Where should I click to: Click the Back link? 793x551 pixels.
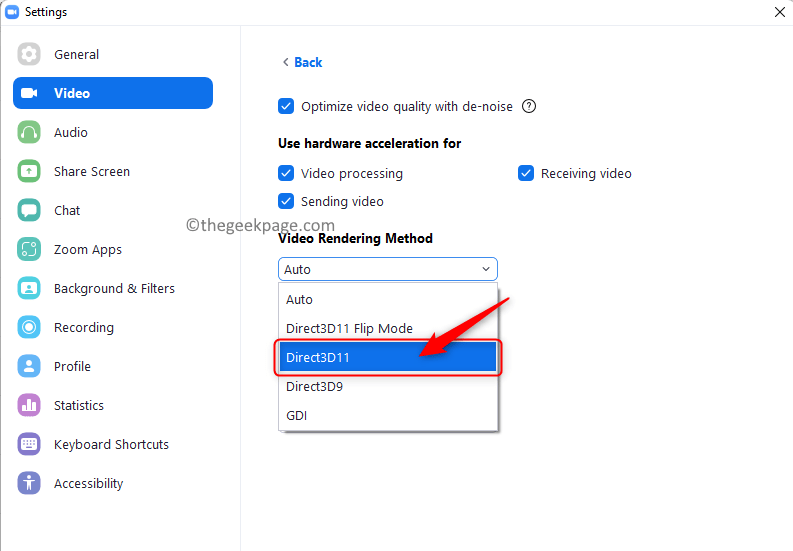click(x=308, y=62)
